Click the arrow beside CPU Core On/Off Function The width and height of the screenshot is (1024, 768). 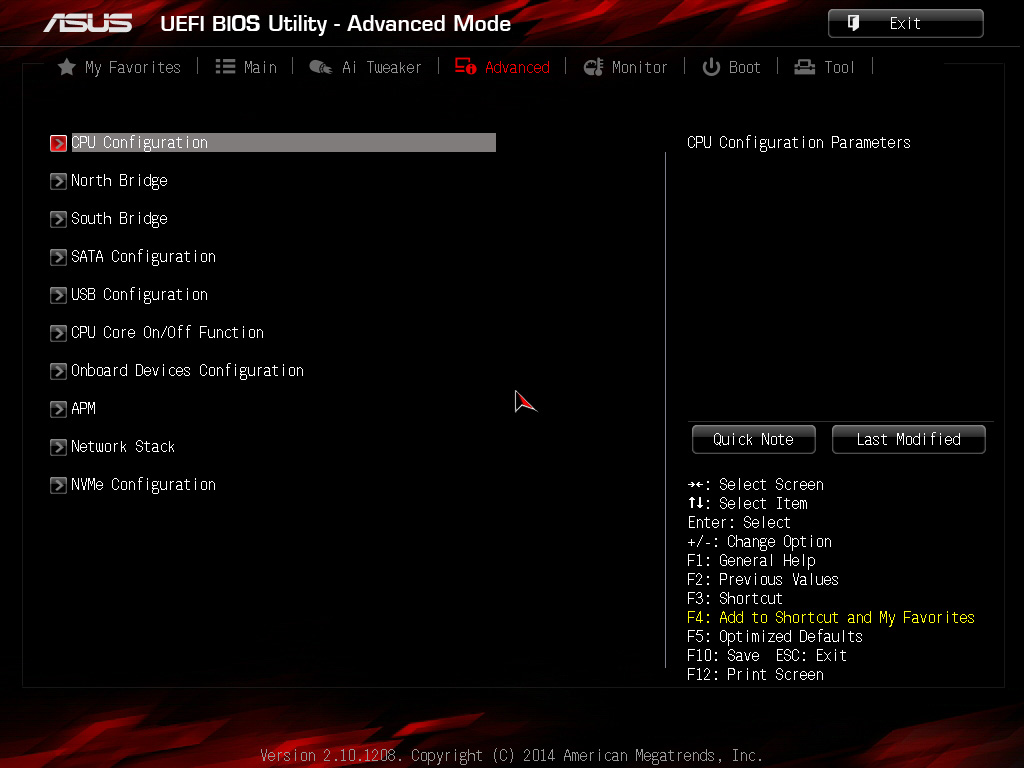[58, 333]
